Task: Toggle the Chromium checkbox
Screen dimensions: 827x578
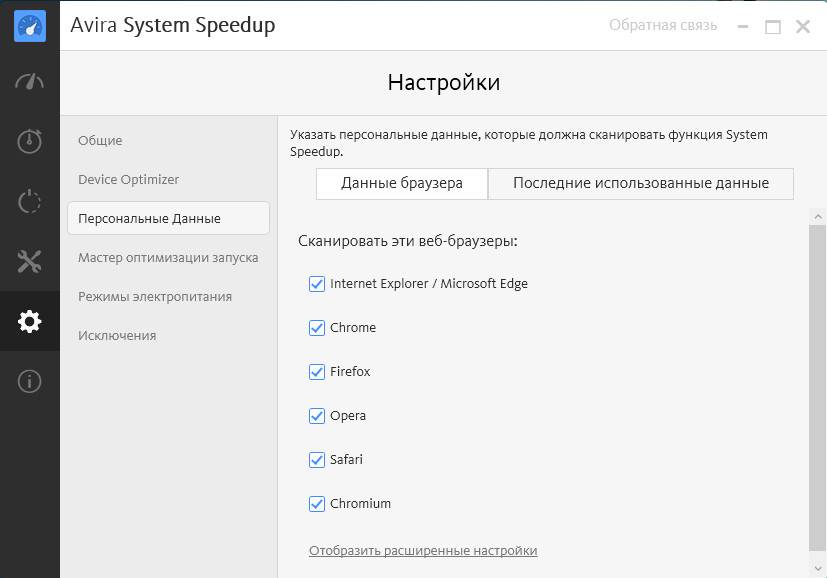Action: tap(316, 504)
